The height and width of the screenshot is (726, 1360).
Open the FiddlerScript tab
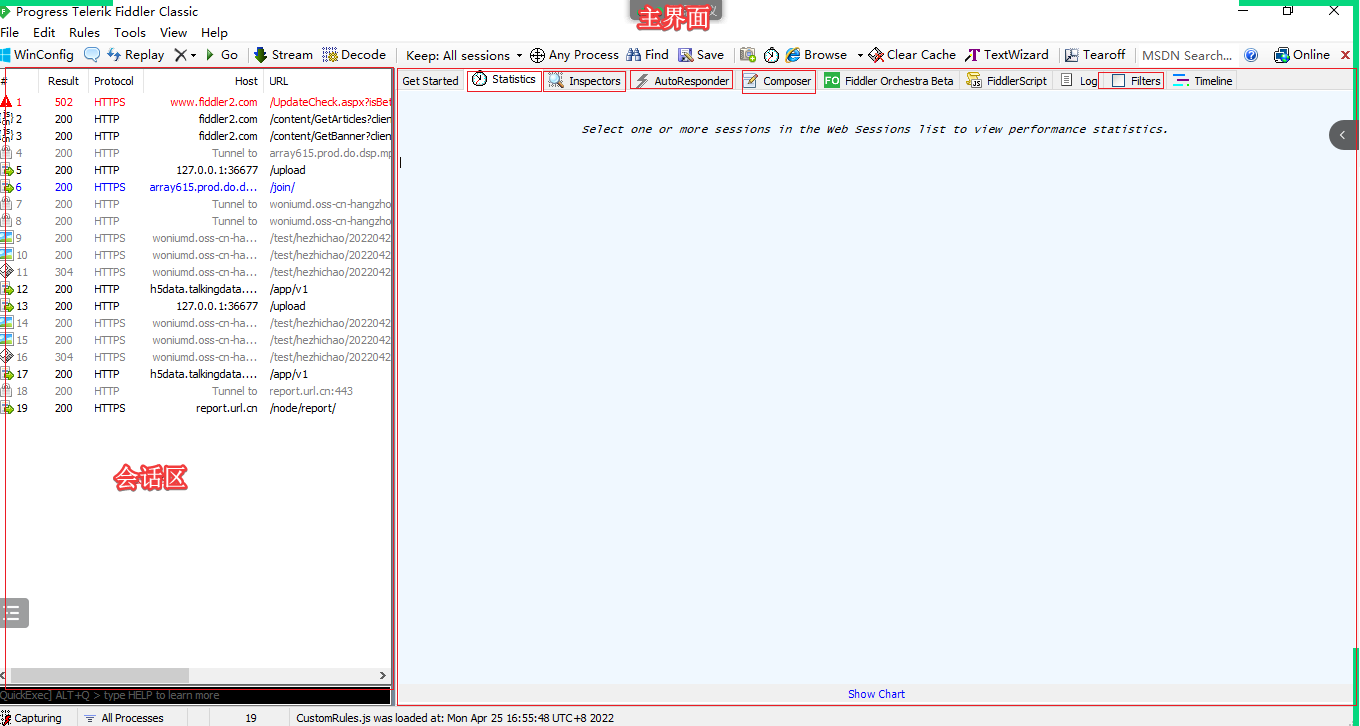tap(1007, 81)
